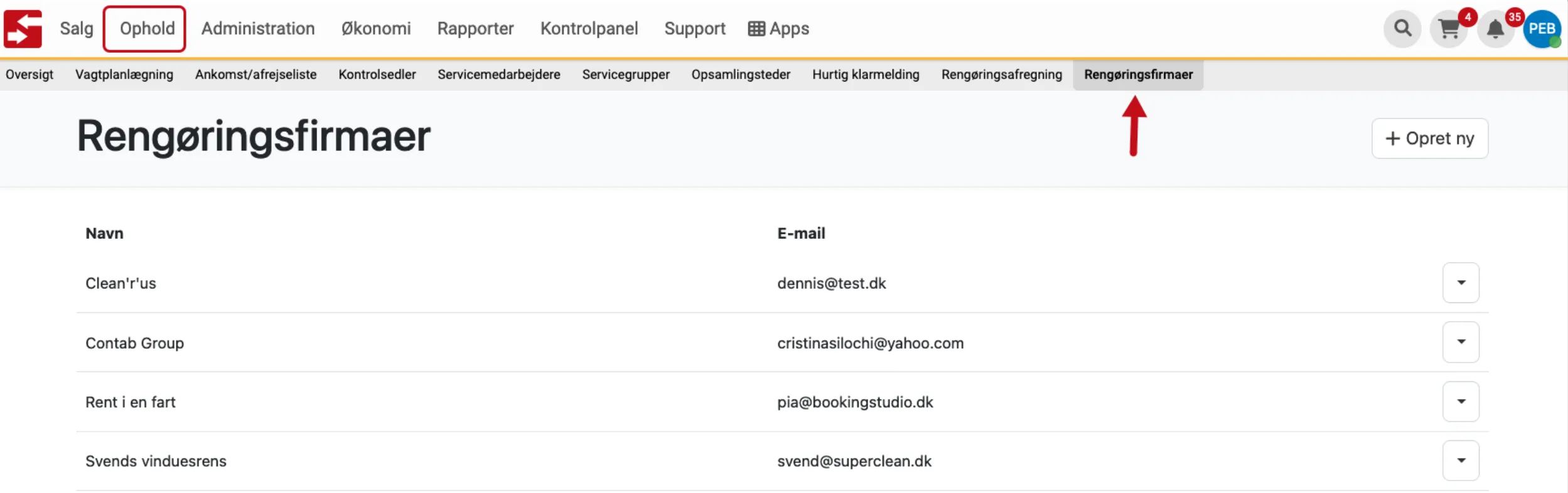Click the svend@superclean.dk email
The height and width of the screenshot is (493, 1568).
point(854,462)
